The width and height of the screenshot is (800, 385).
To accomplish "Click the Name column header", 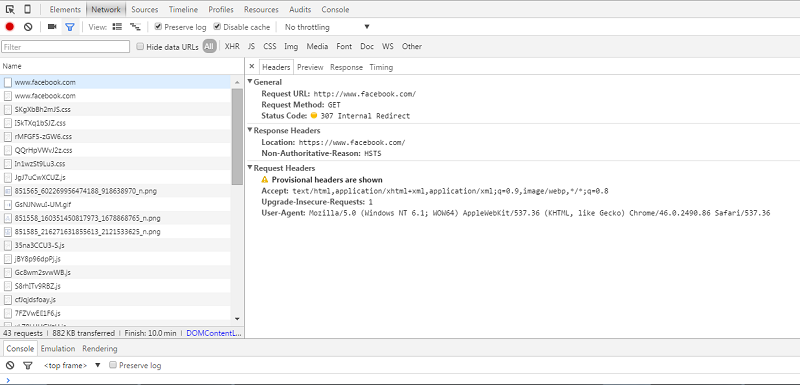I will point(122,66).
